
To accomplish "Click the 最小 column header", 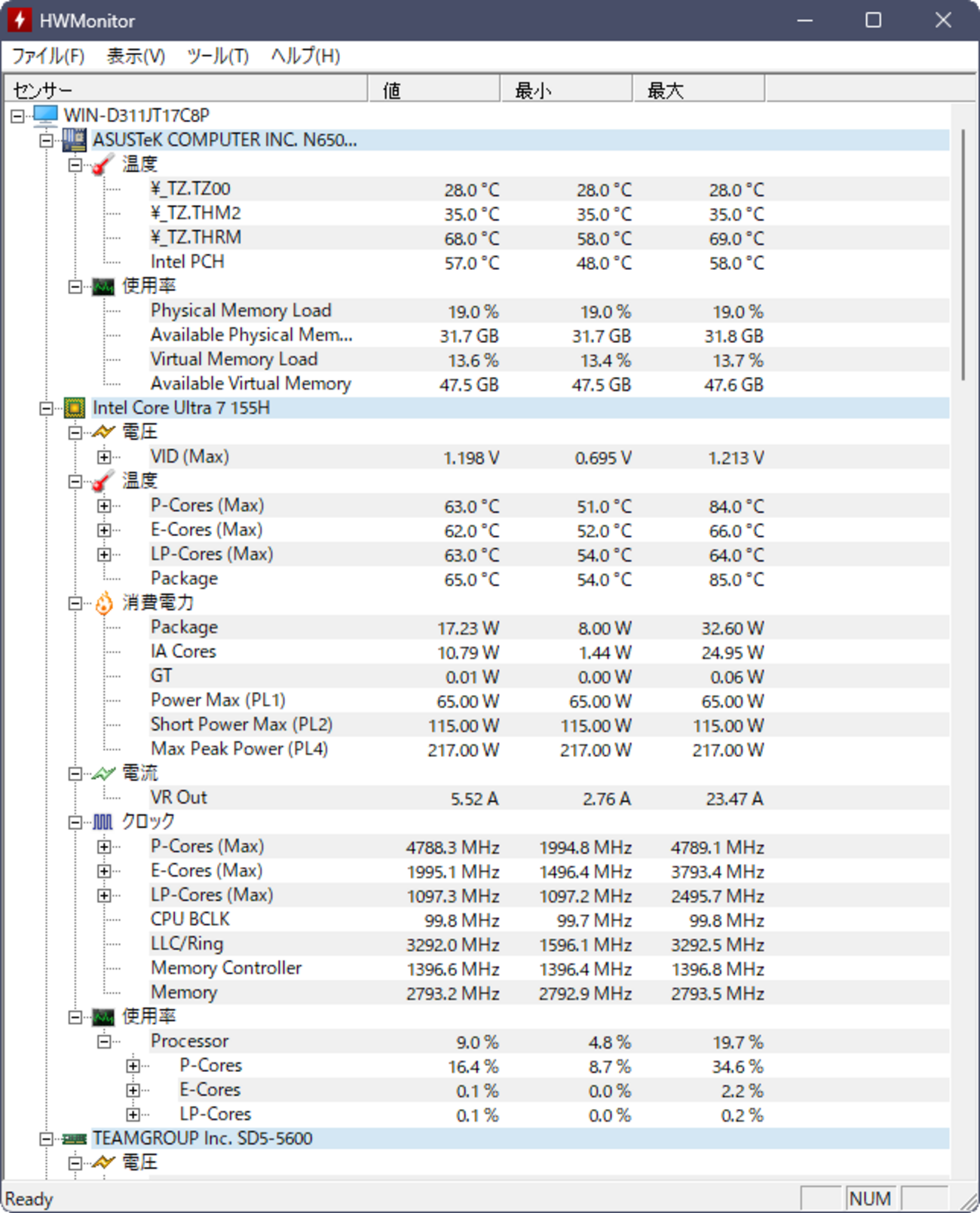I will coord(566,89).
